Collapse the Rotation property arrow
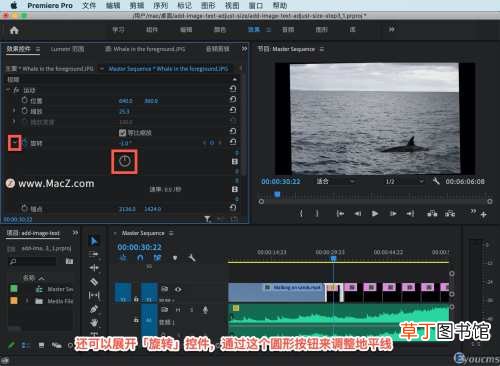500x366 pixels. [15, 143]
